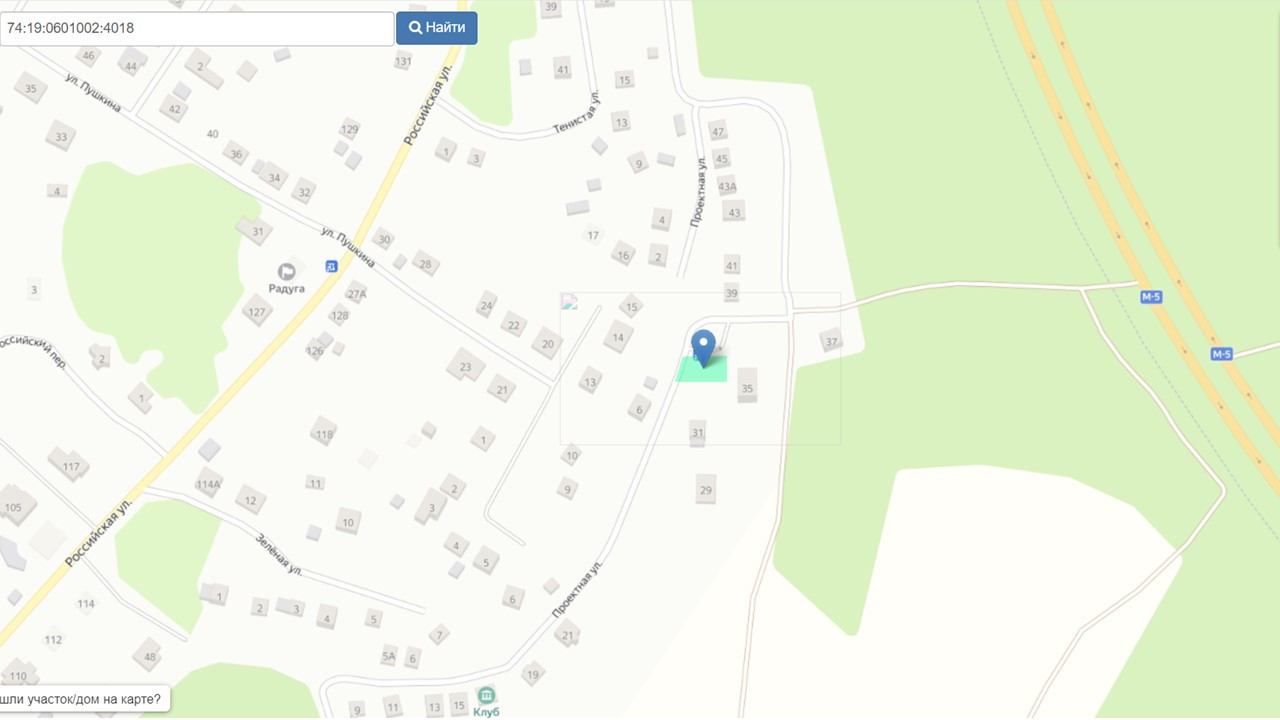Click building 131 near Российская ул.
This screenshot has width=1280, height=720.
coord(403,61)
